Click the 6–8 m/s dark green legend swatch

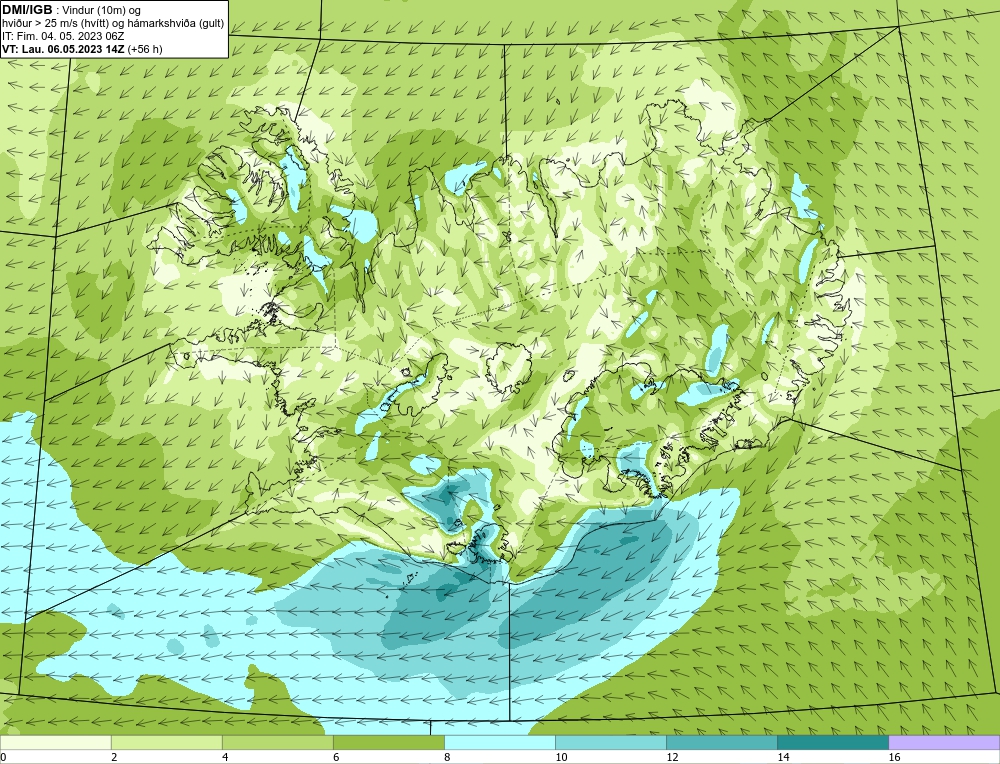point(388,742)
